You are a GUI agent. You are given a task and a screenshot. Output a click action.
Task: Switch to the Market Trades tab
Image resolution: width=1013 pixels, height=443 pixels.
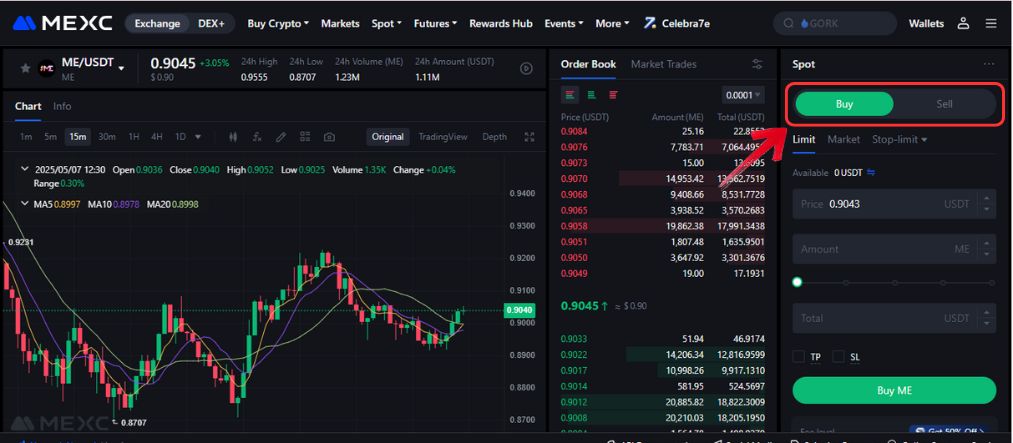pyautogui.click(x=663, y=64)
